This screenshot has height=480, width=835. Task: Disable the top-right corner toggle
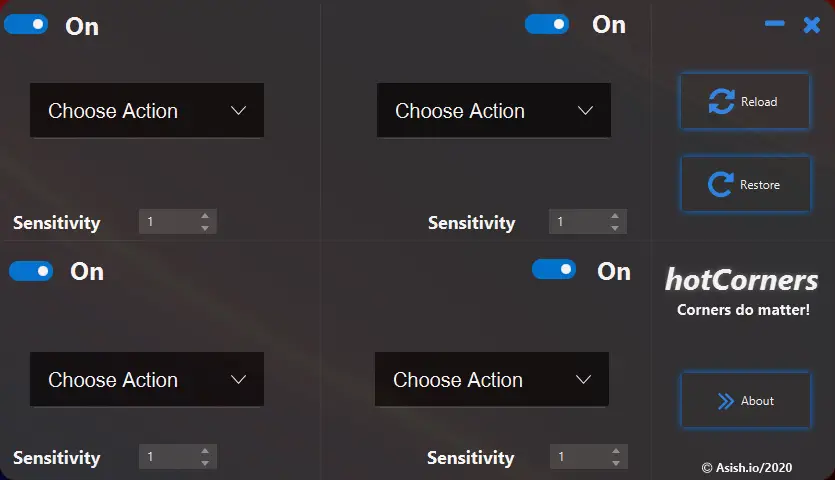point(547,23)
